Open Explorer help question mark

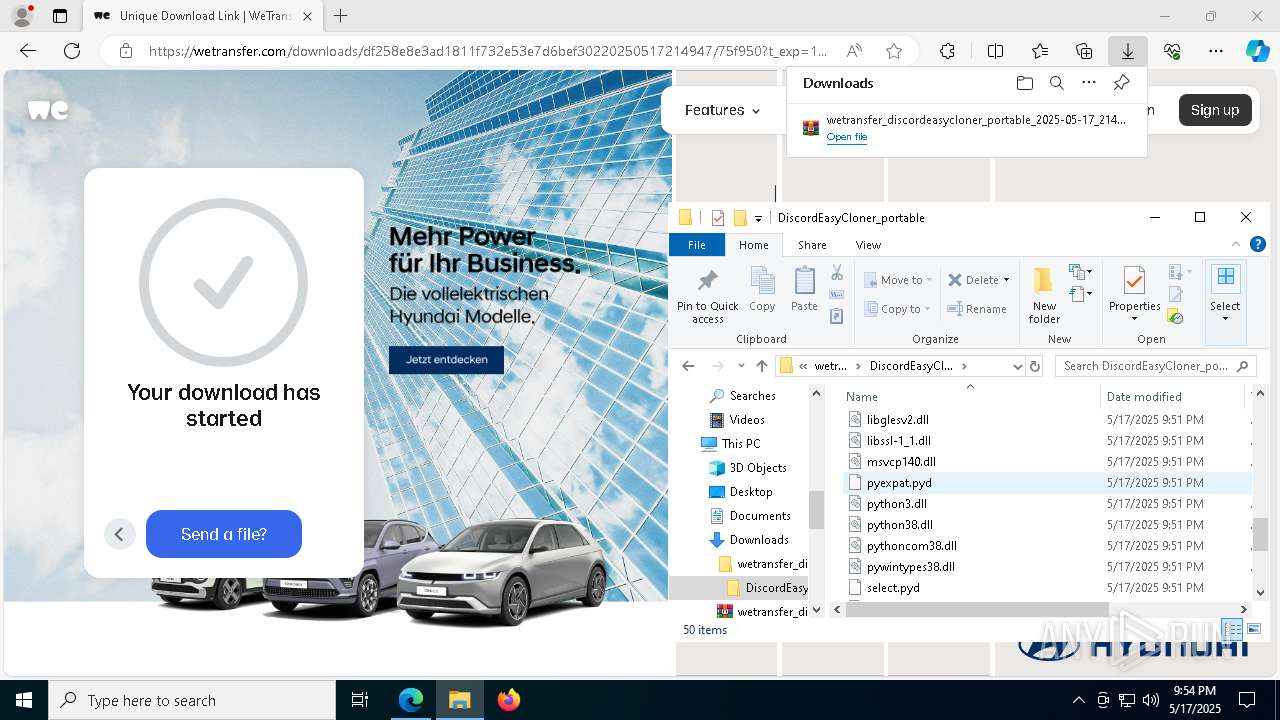(x=1258, y=244)
